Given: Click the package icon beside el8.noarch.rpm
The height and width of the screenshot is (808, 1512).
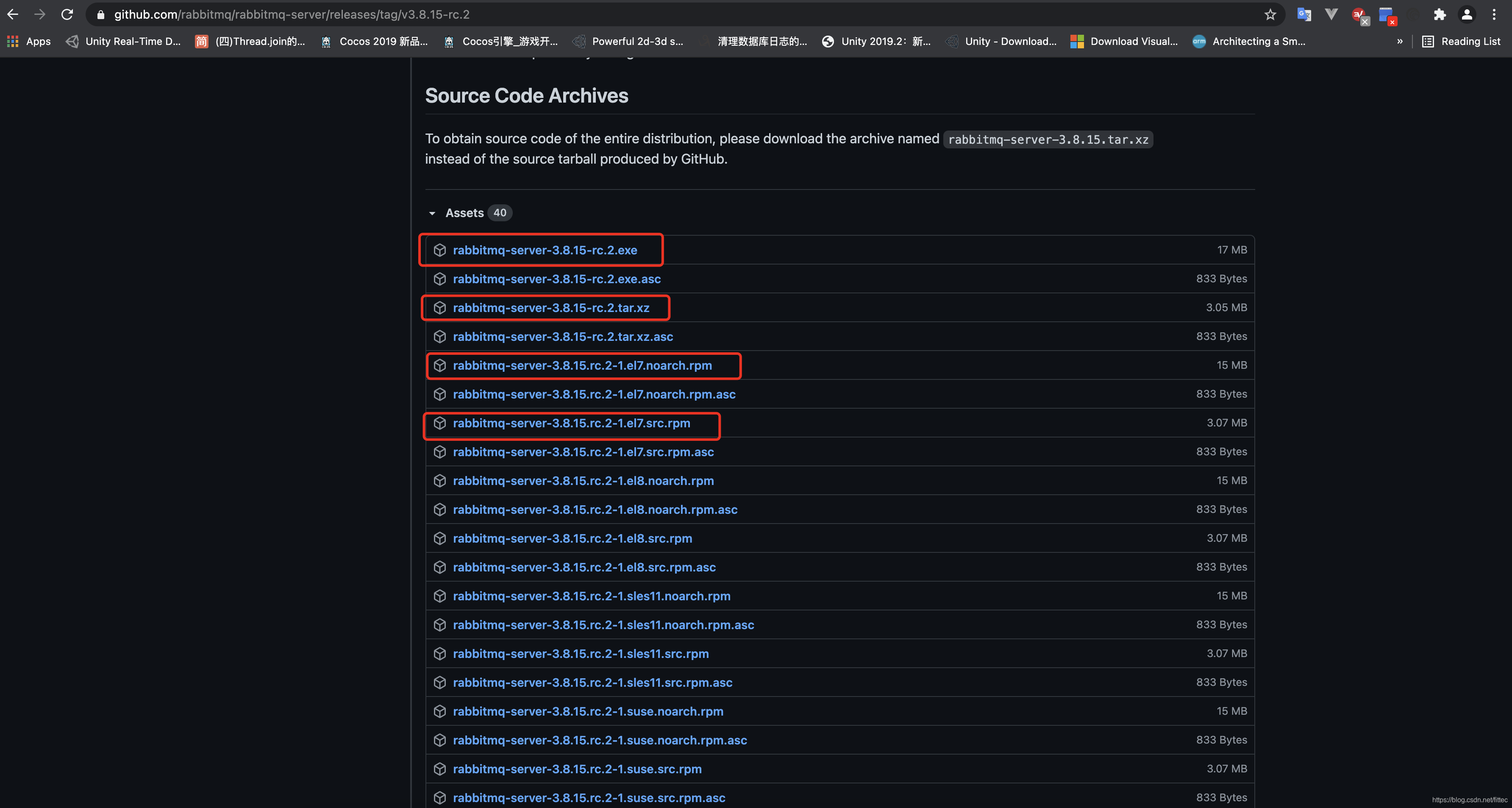Looking at the screenshot, I should tap(439, 480).
